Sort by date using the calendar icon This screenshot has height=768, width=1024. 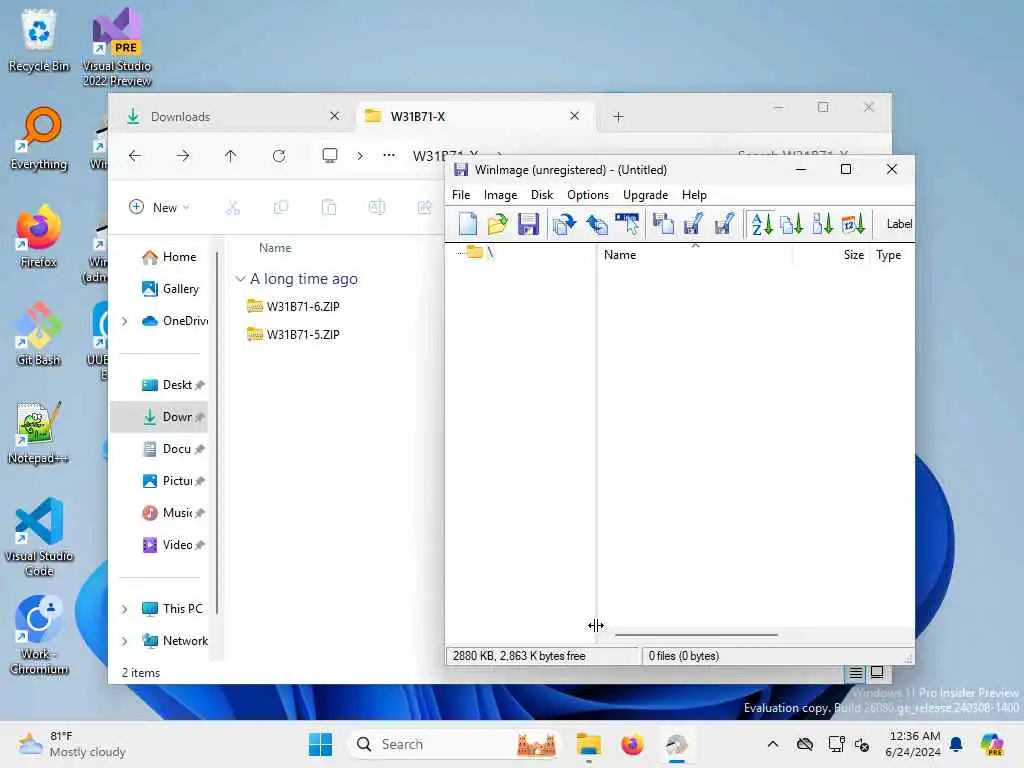(853, 224)
